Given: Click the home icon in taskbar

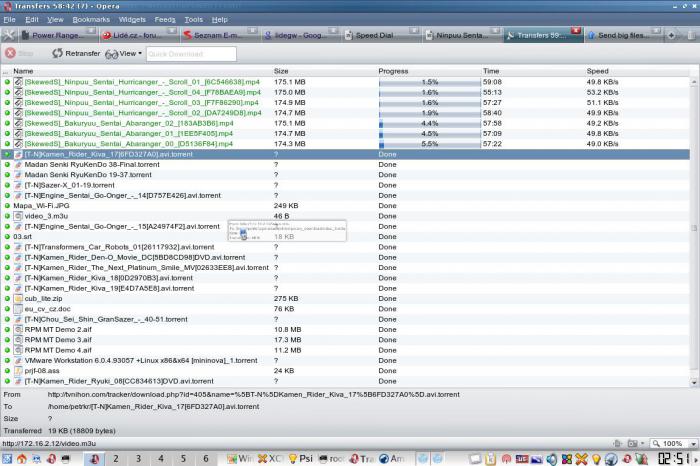Looking at the screenshot, I should [x=21, y=459].
